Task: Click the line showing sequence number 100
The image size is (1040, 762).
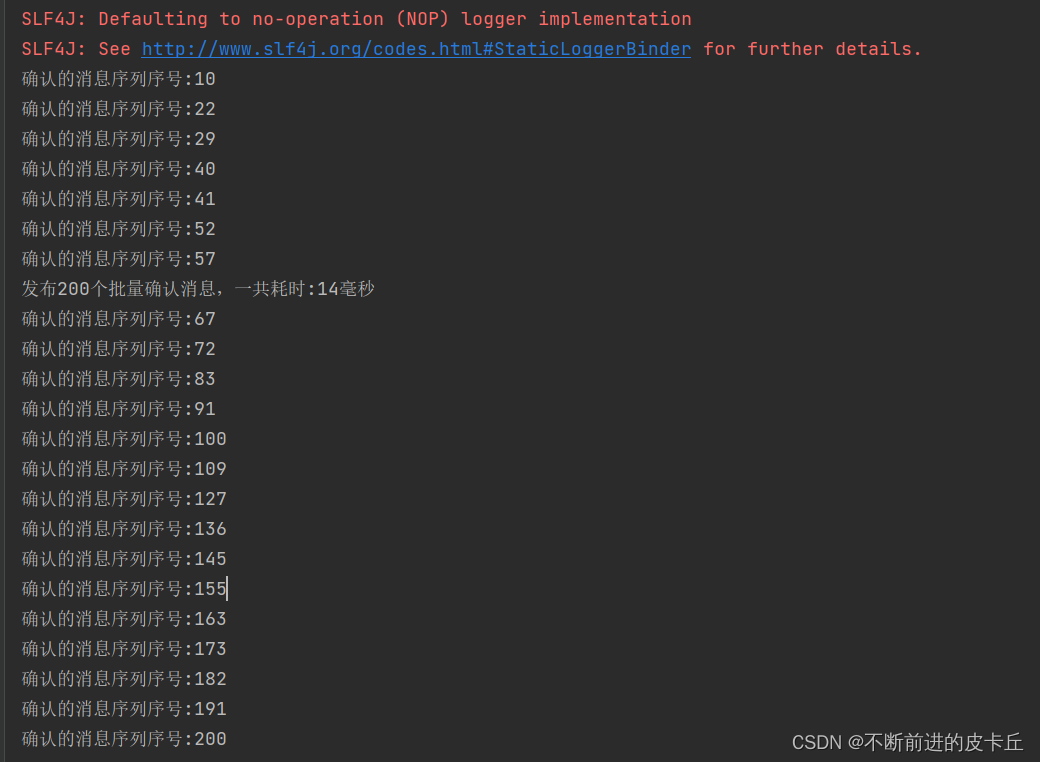Action: [x=124, y=439]
